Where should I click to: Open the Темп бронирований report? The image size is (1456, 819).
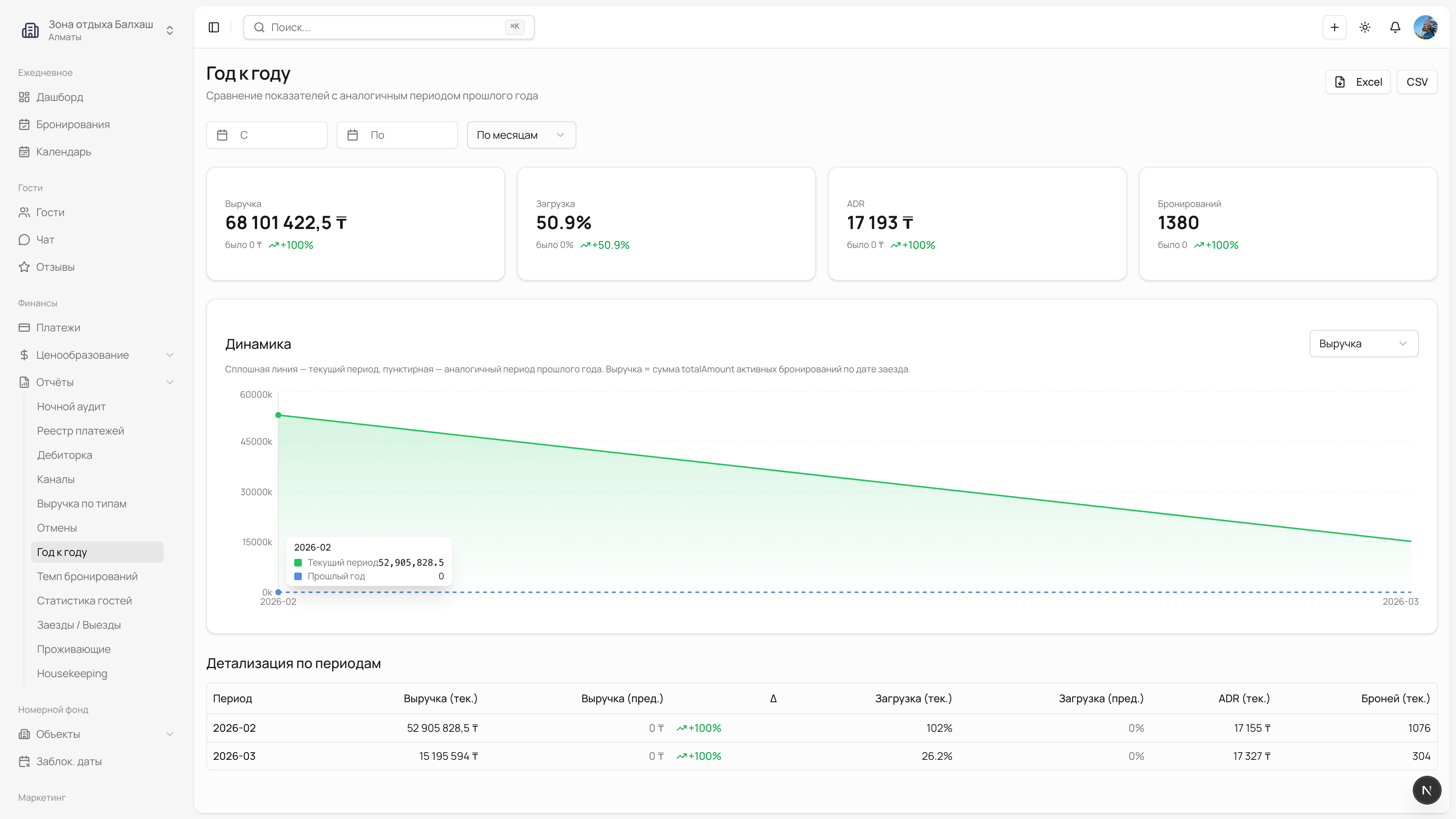click(x=87, y=576)
